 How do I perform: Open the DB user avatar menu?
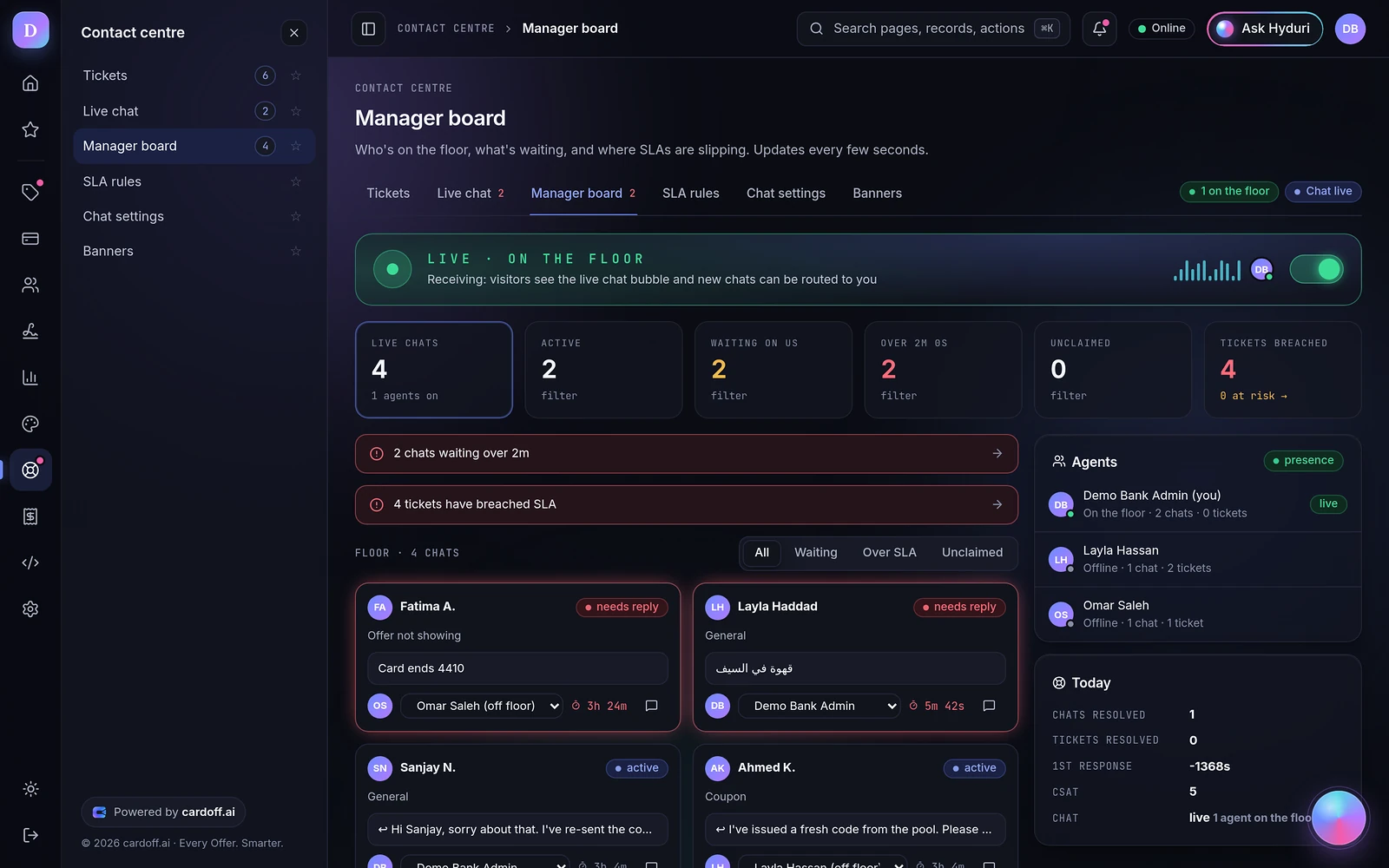[1350, 29]
